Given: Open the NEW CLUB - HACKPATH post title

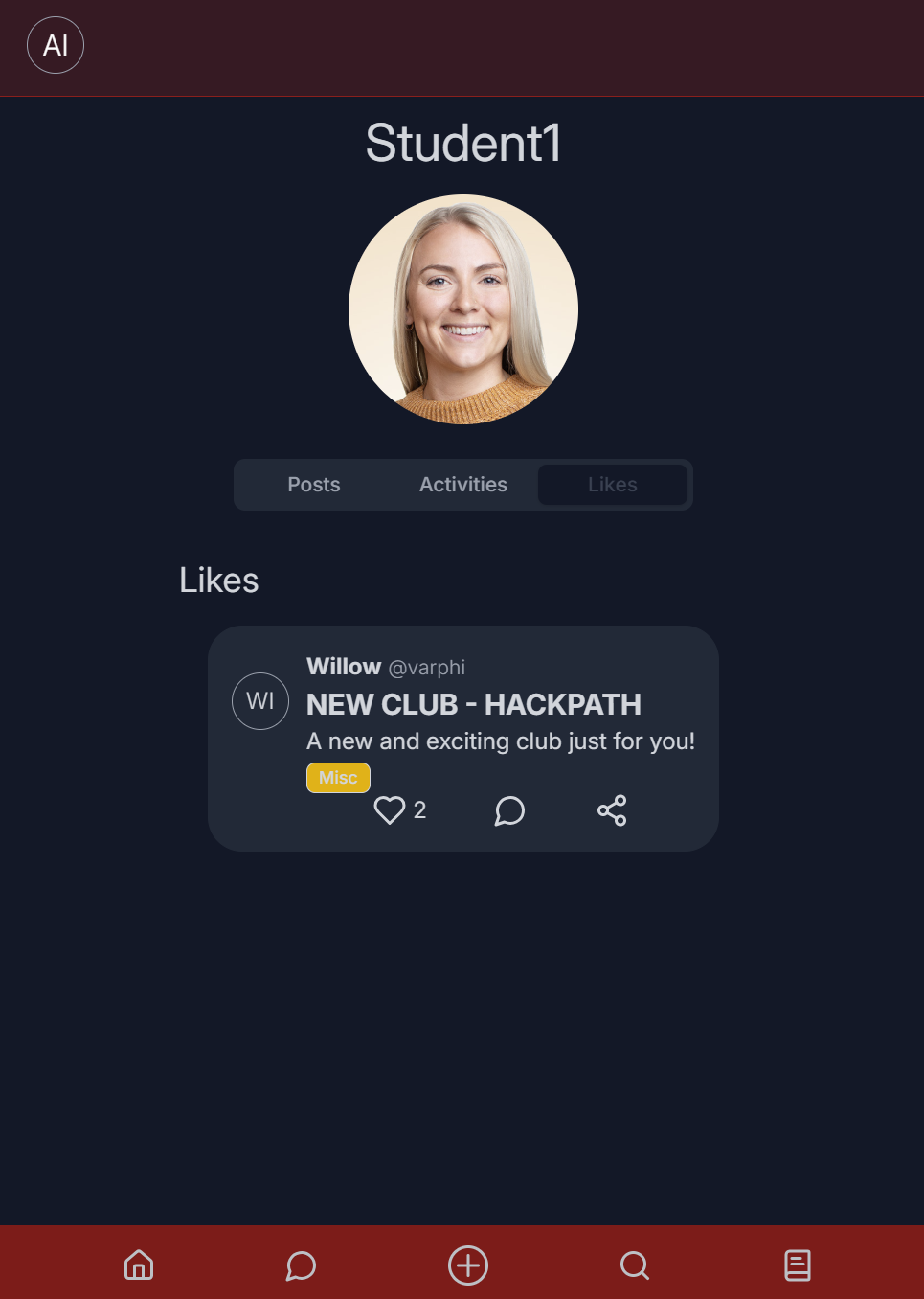Looking at the screenshot, I should coord(474,704).
